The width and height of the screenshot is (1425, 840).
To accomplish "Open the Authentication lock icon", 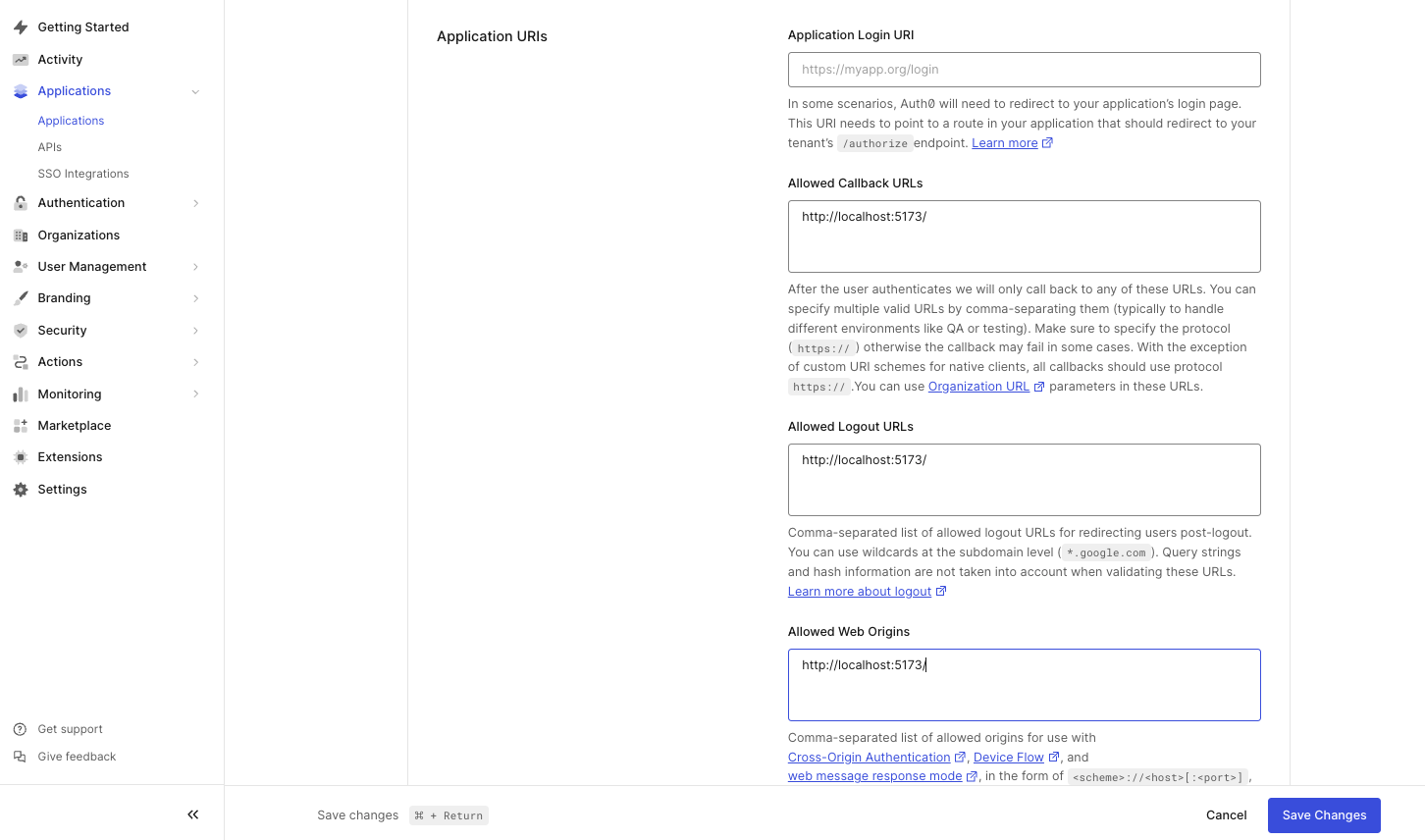I will click(x=19, y=202).
